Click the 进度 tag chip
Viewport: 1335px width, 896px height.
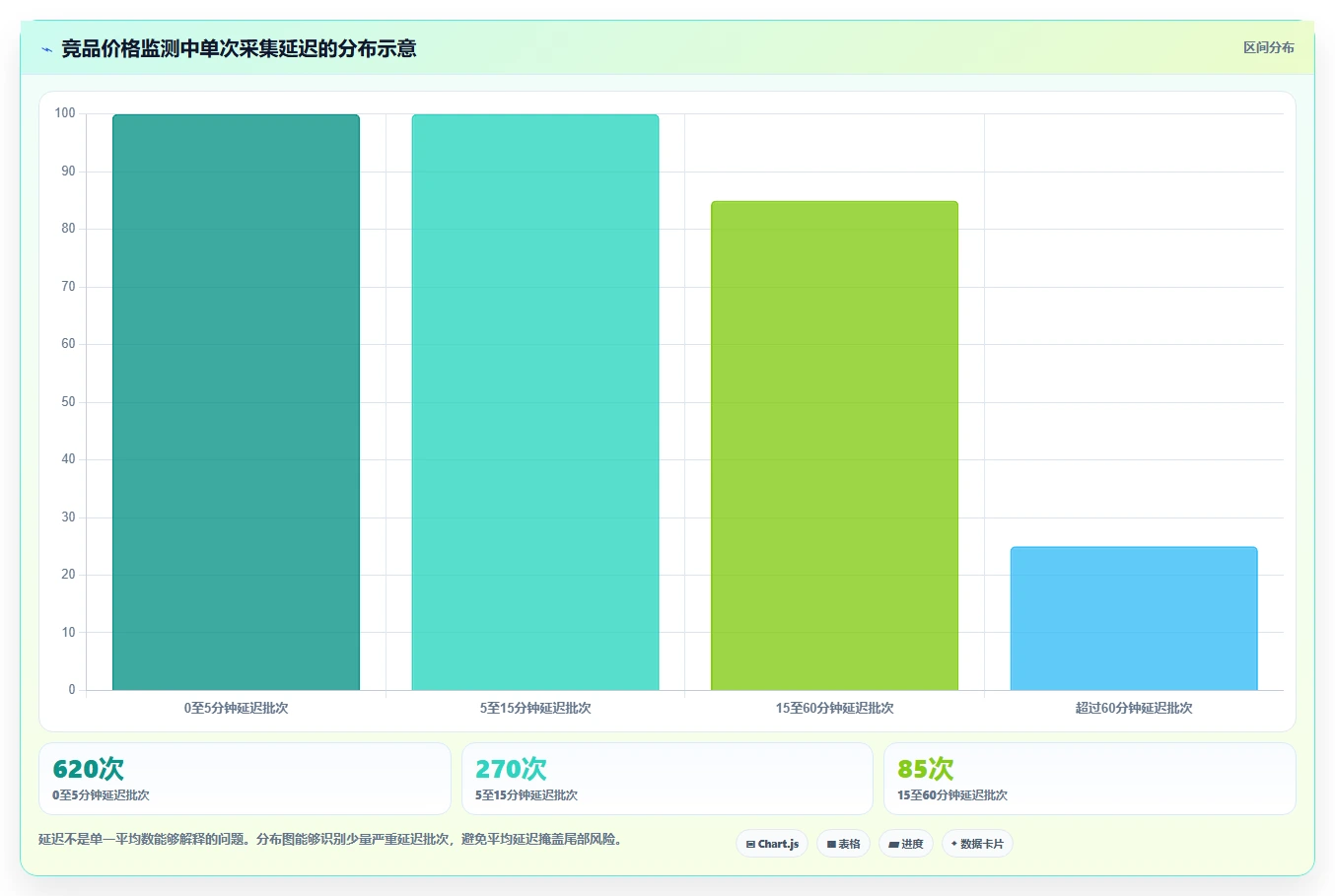905,844
